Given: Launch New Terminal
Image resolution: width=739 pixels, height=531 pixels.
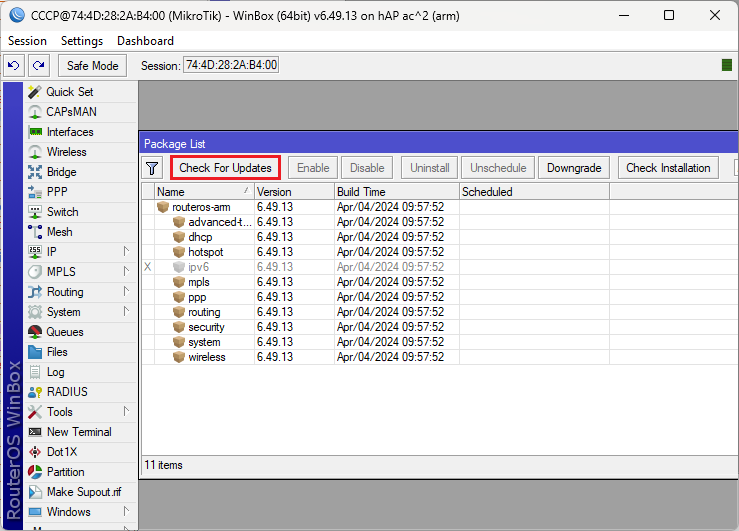Looking at the screenshot, I should (80, 432).
